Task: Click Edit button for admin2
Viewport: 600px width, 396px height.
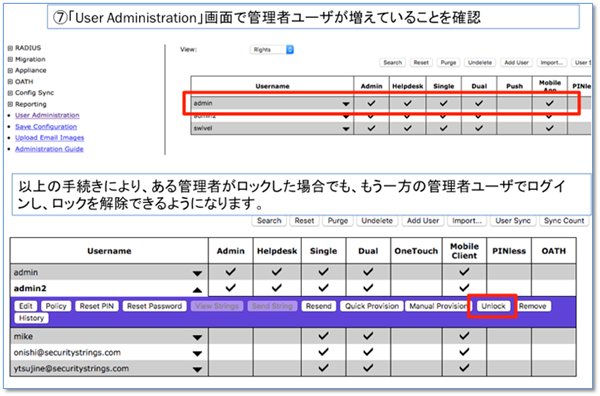Action: (x=26, y=306)
